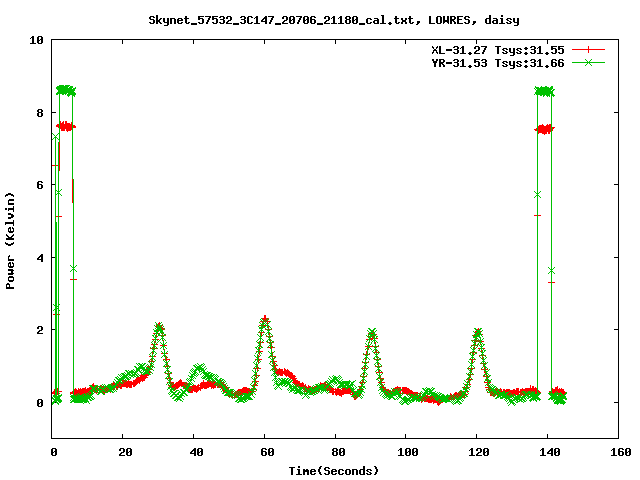
Task: Click the YR-31.53 Tsys:31.66 legend label
Action: 498,63
